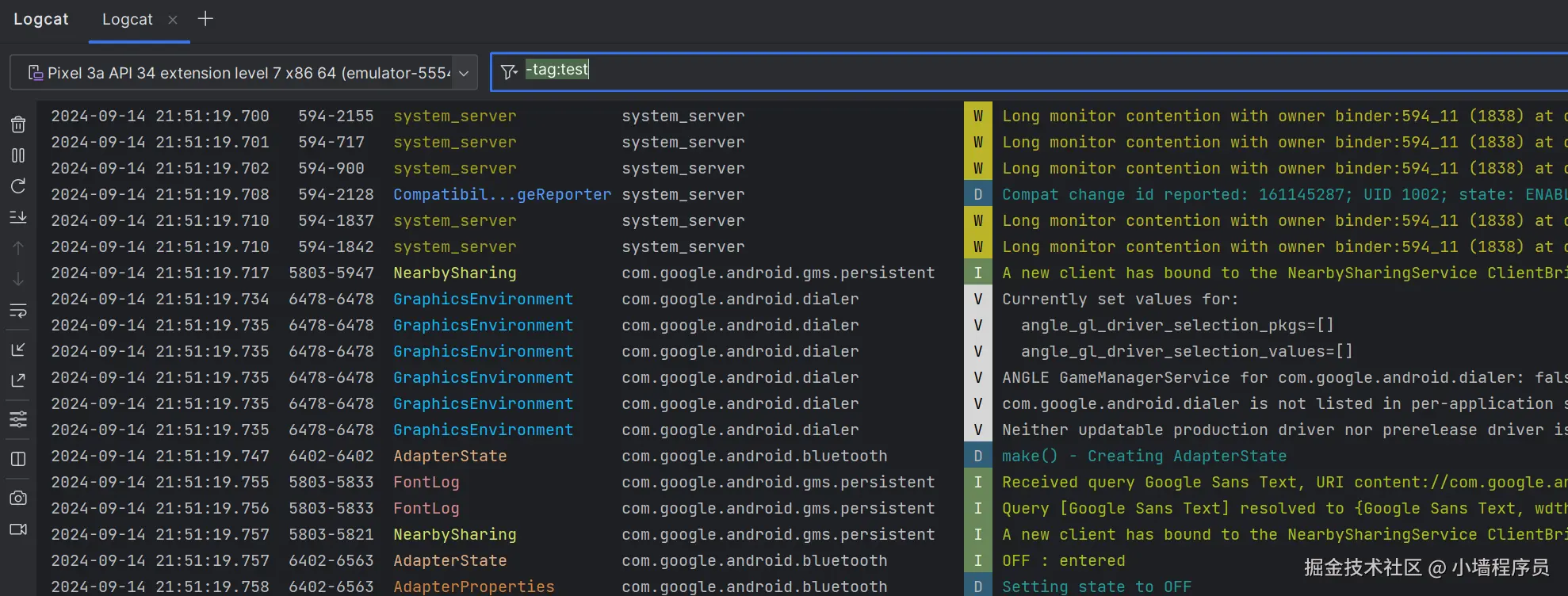Take a device screenshot with camera icon

[x=18, y=498]
